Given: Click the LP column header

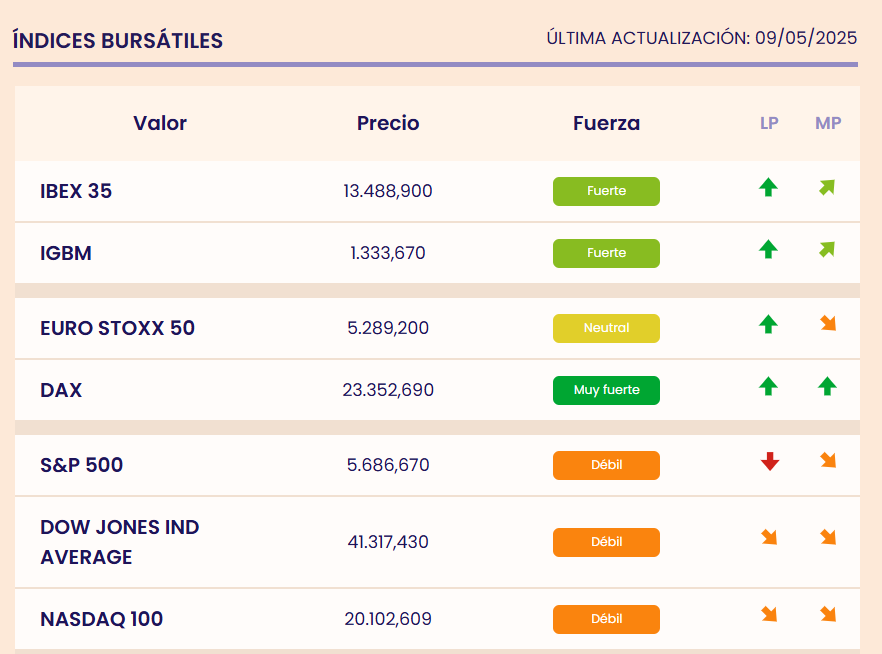Looking at the screenshot, I should (x=769, y=124).
